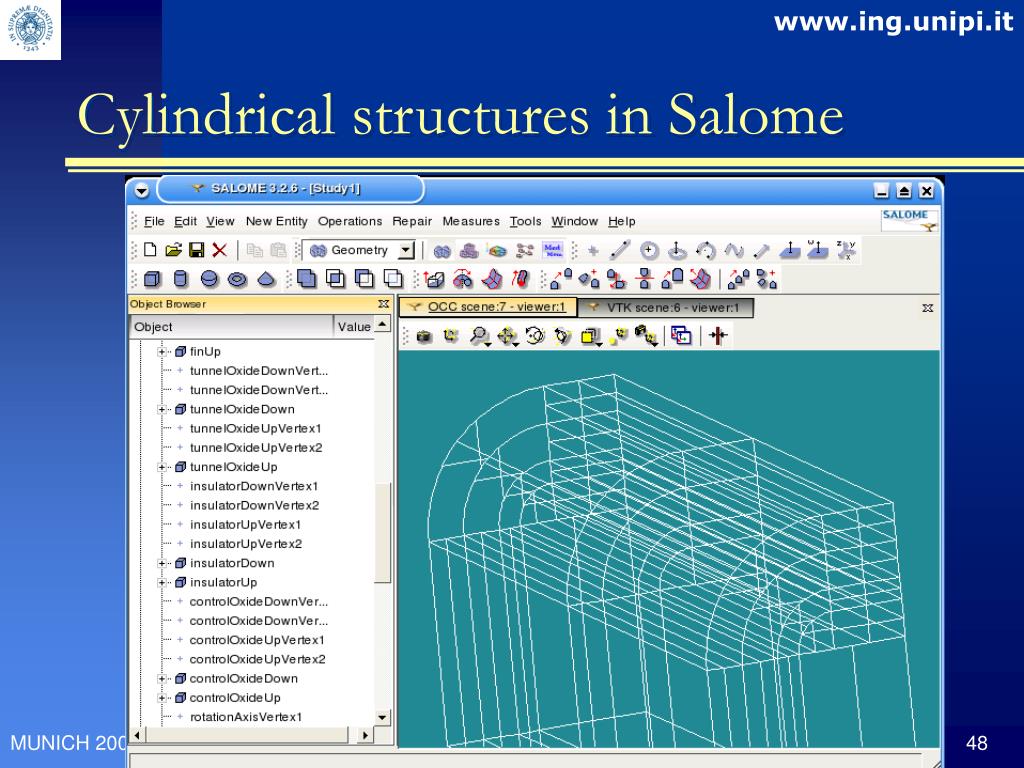Open the File menu

[x=154, y=221]
